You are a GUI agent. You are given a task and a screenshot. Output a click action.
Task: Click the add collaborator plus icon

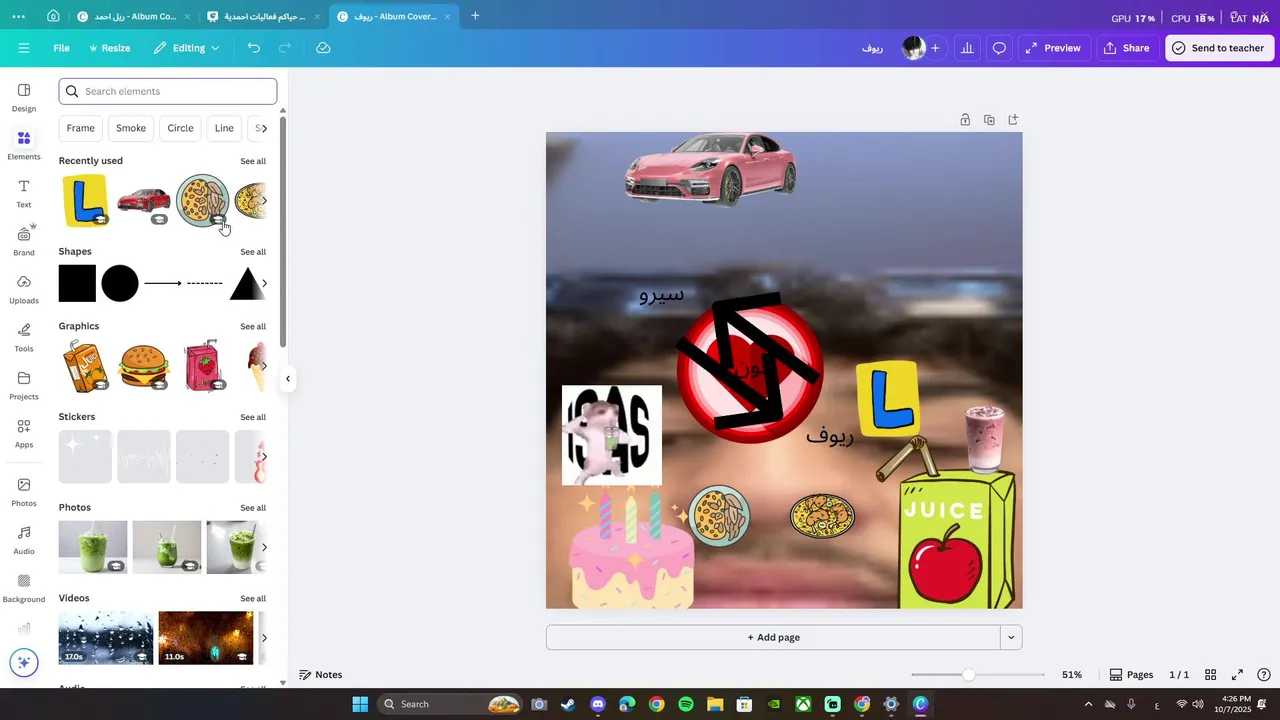[x=935, y=48]
